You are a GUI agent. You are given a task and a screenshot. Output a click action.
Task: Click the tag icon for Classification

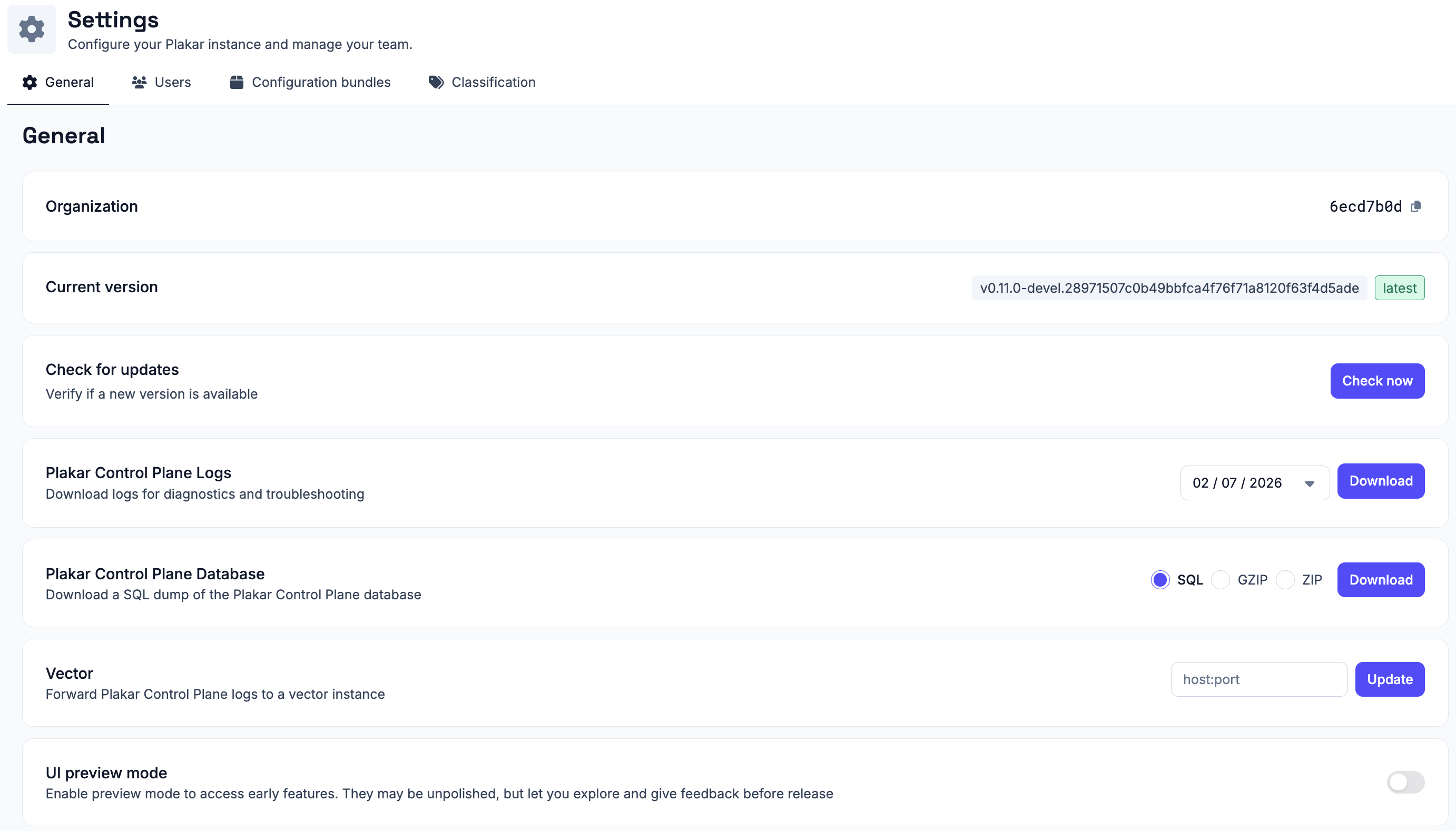pos(436,82)
